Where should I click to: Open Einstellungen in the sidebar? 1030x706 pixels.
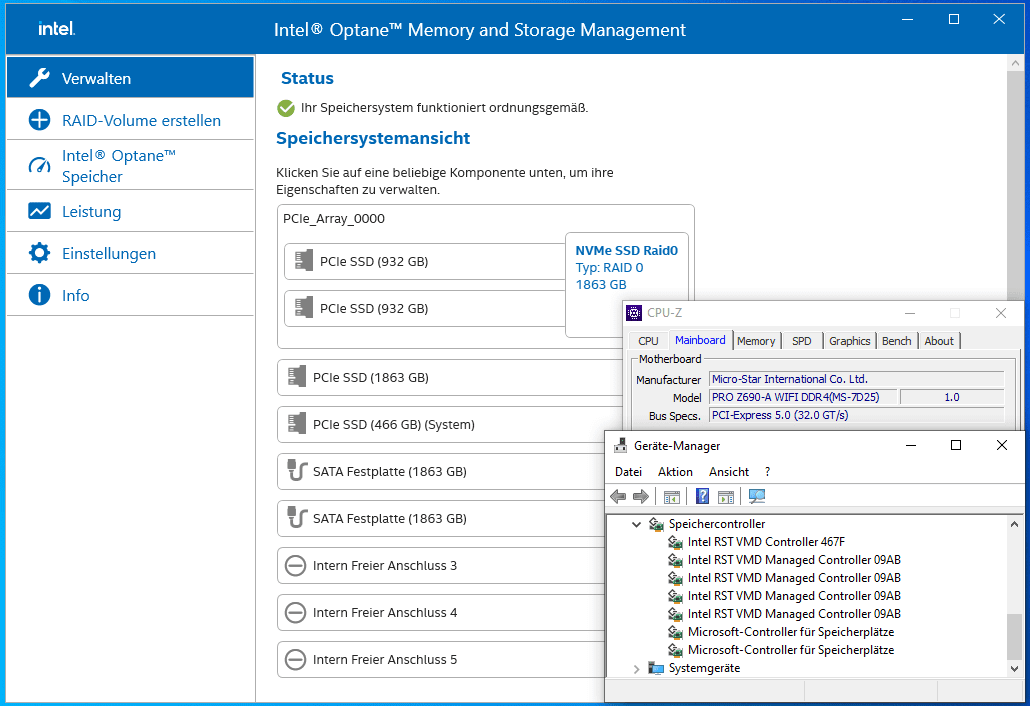click(x=130, y=254)
